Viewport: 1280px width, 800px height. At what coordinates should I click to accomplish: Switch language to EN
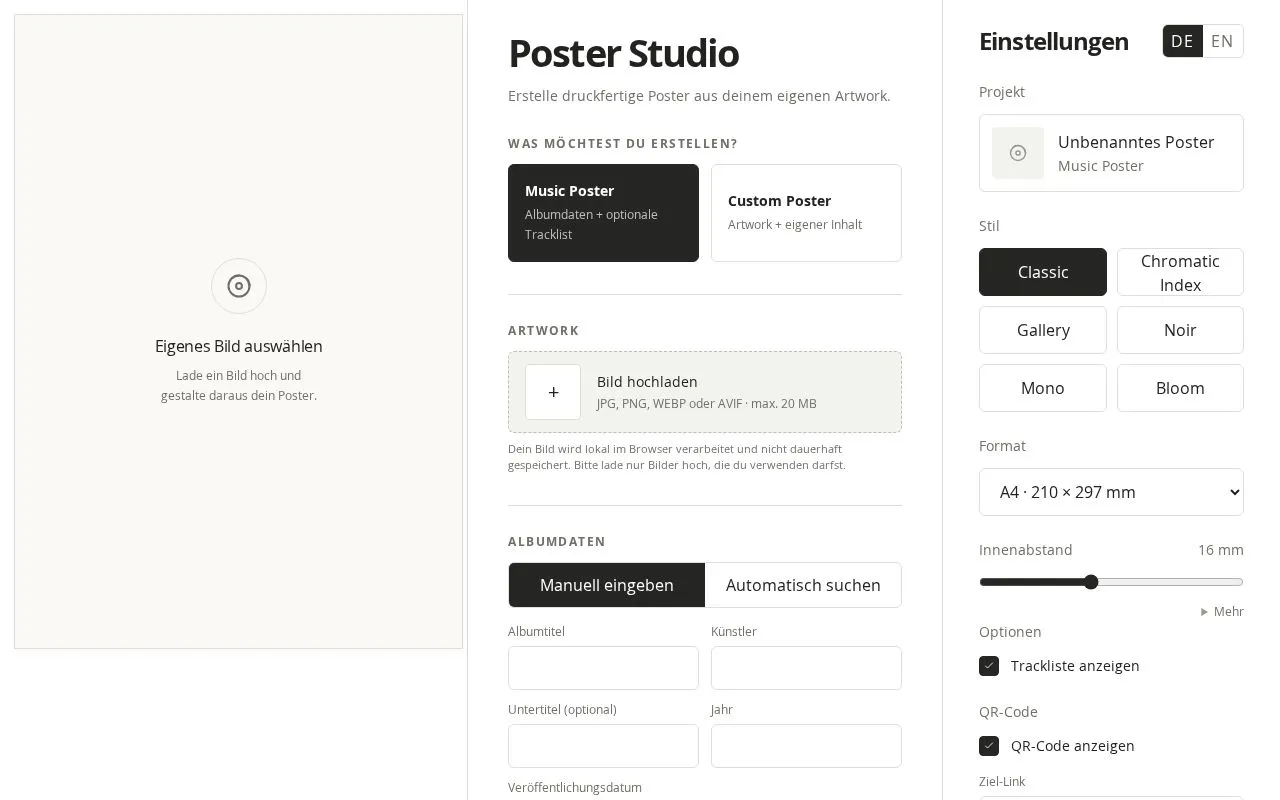(x=1222, y=41)
